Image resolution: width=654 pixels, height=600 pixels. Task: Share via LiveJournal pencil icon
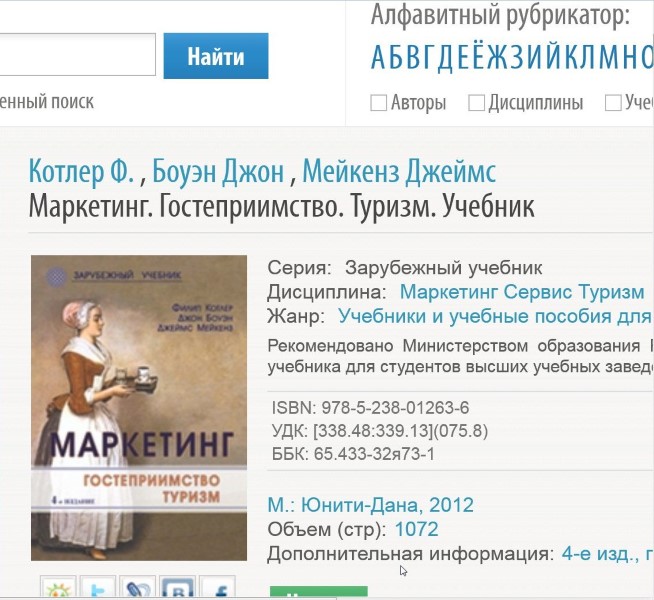pos(138,588)
